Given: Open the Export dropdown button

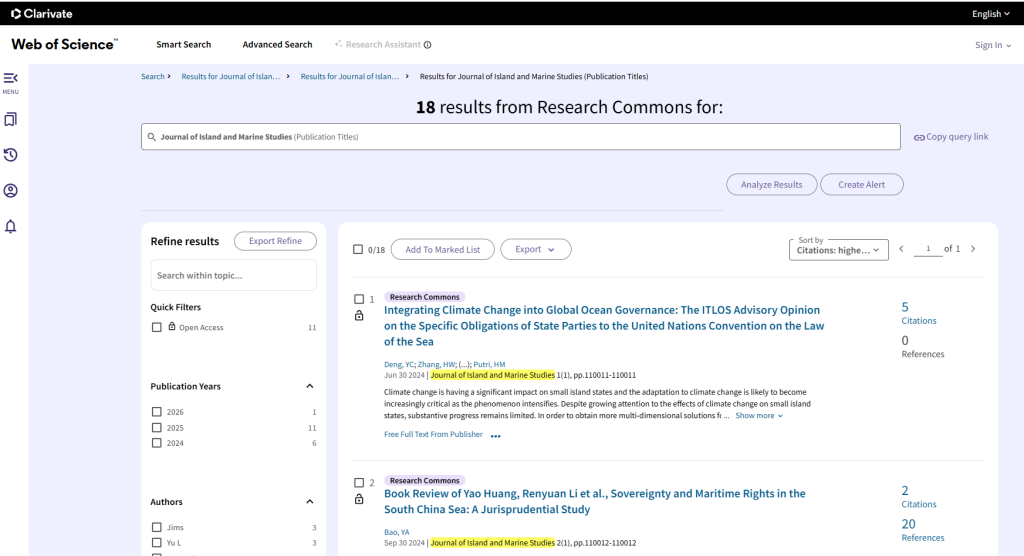Looking at the screenshot, I should (x=535, y=250).
